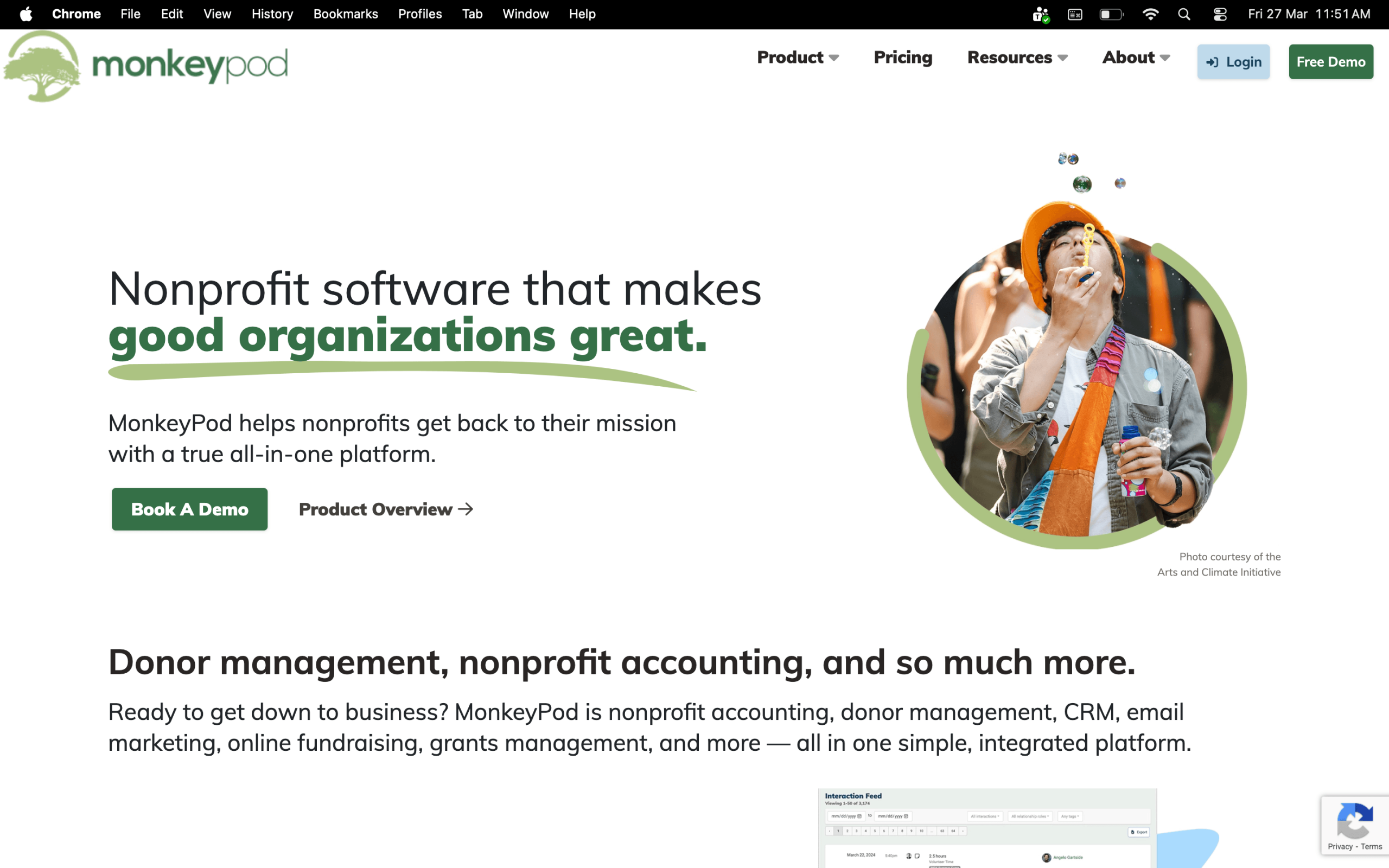Image resolution: width=1389 pixels, height=868 pixels.
Task: Click the reCAPTCHA Terms link
Action: point(1371,846)
